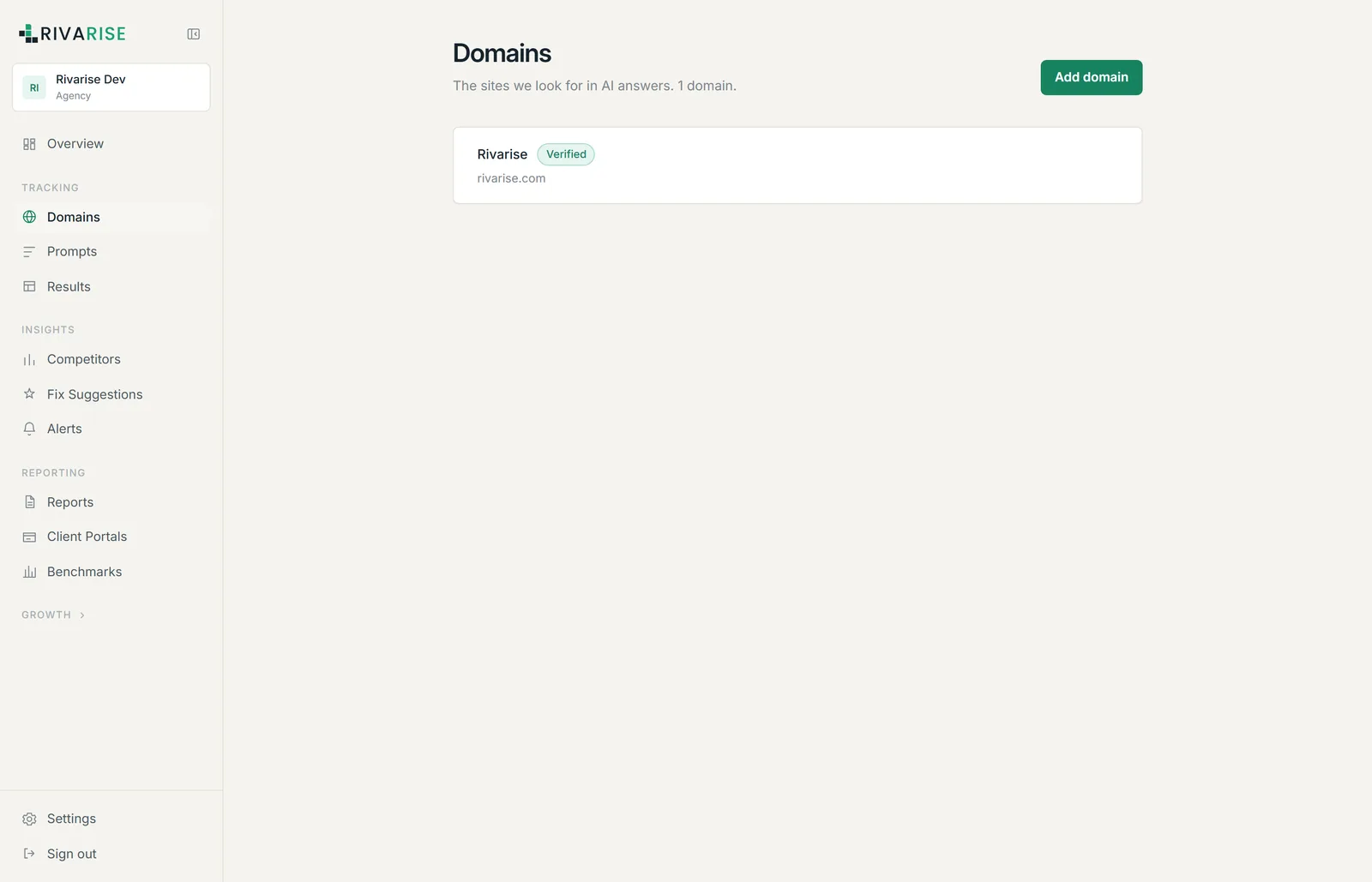Click the Domains globe icon
This screenshot has width=1372, height=882.
click(x=29, y=217)
